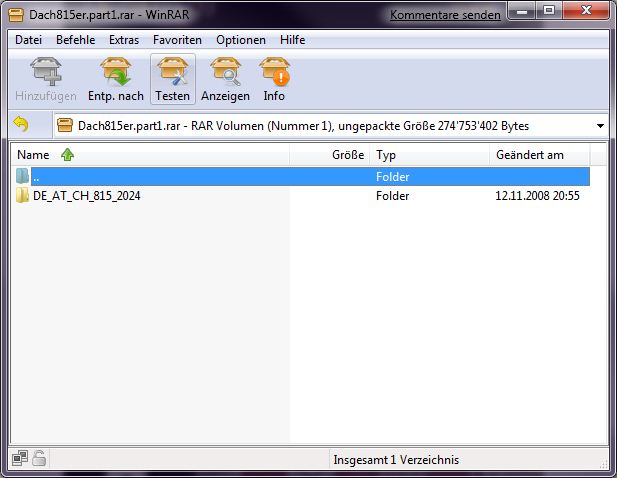Click 'Insgesamt 1 Verzeichnis' status text
The width and height of the screenshot is (617, 478).
[396, 460]
